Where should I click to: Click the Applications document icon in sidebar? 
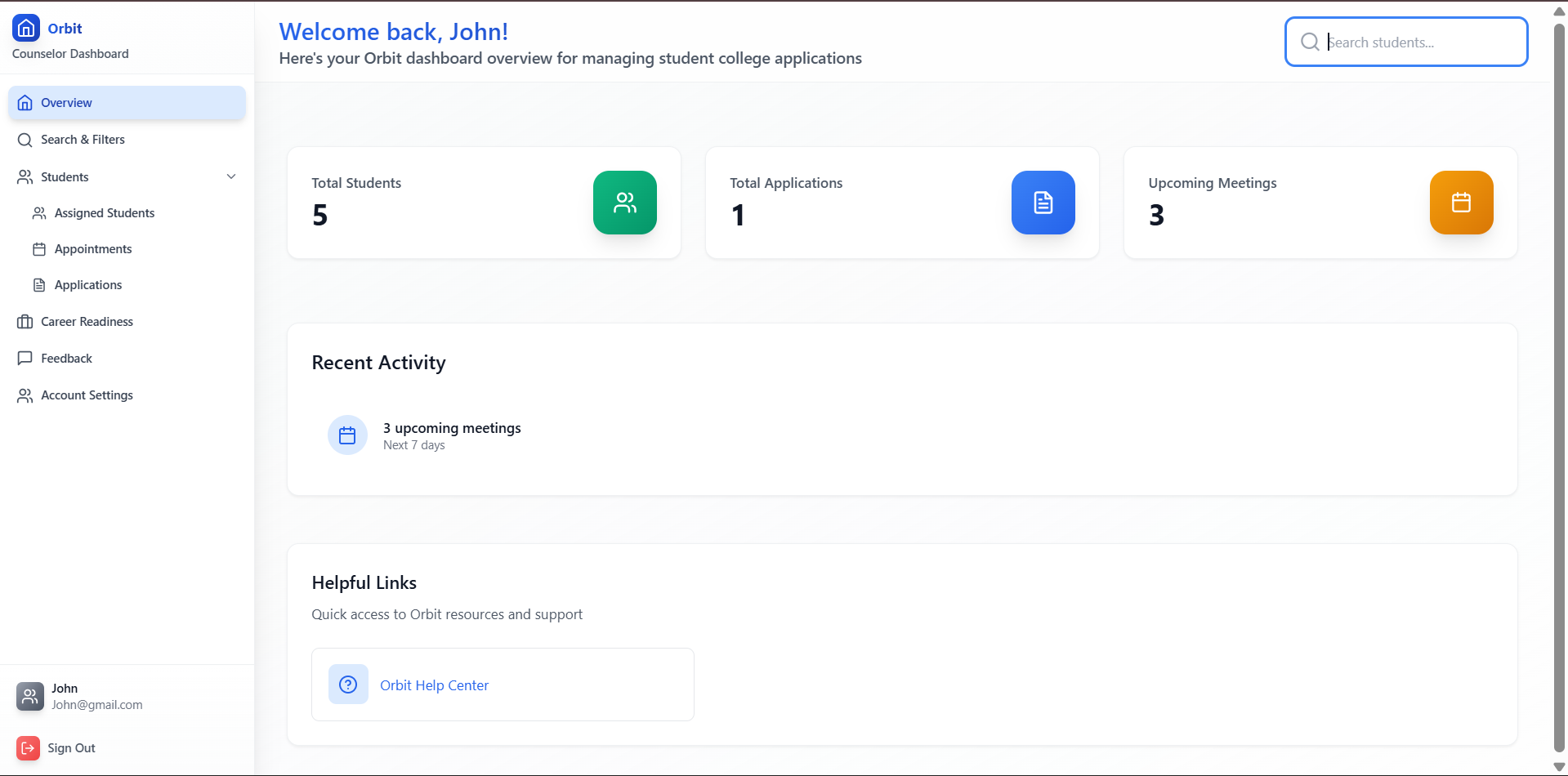[39, 285]
